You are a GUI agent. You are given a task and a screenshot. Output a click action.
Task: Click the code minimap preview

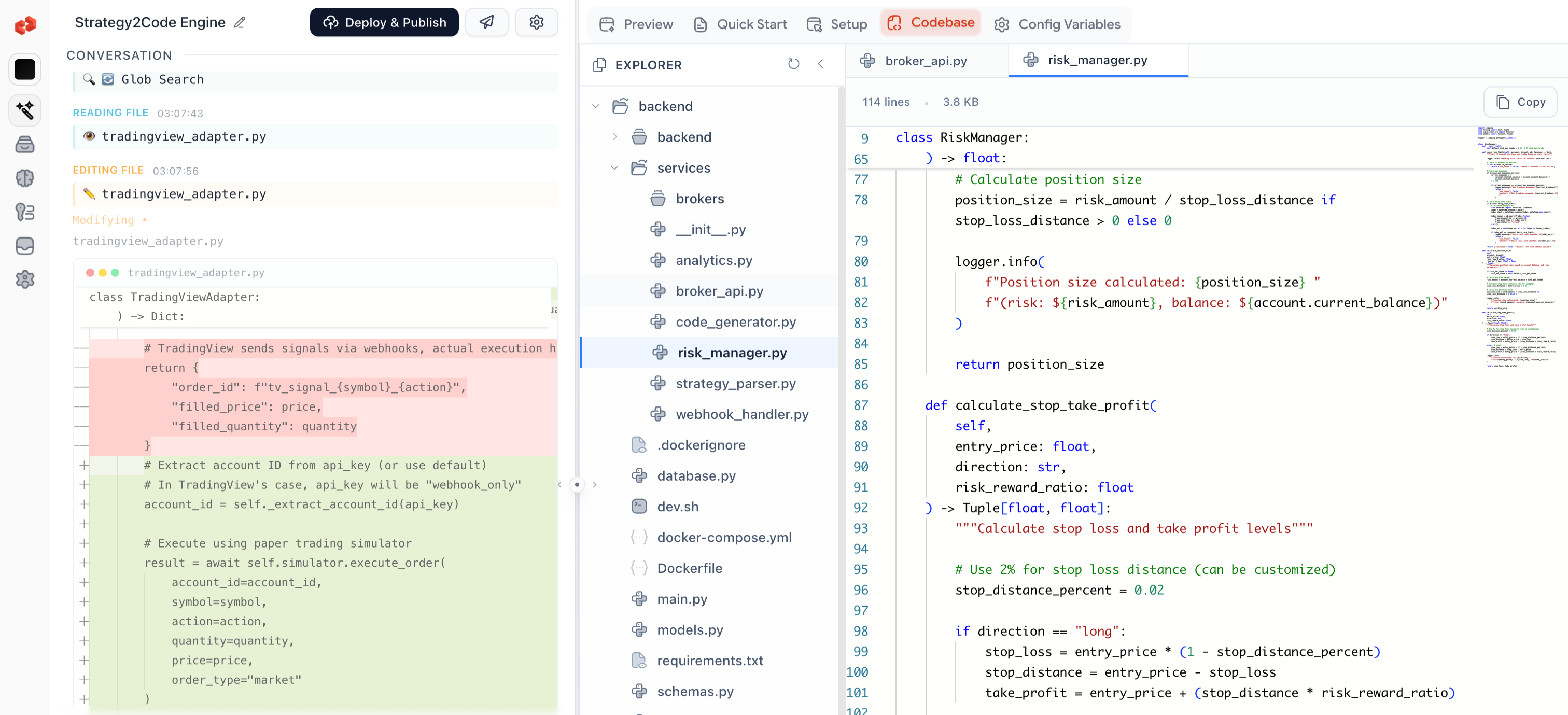click(x=1517, y=243)
